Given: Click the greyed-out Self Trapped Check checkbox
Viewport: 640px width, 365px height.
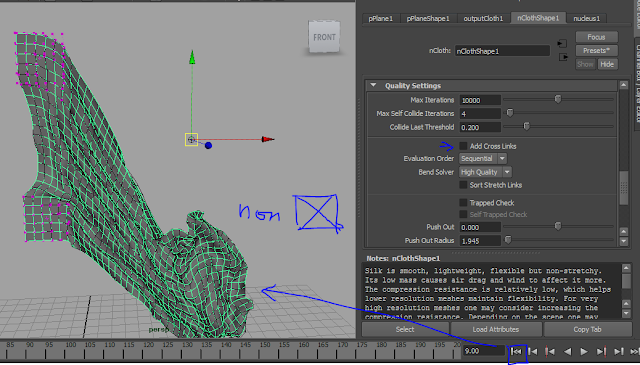Looking at the screenshot, I should tap(463, 214).
